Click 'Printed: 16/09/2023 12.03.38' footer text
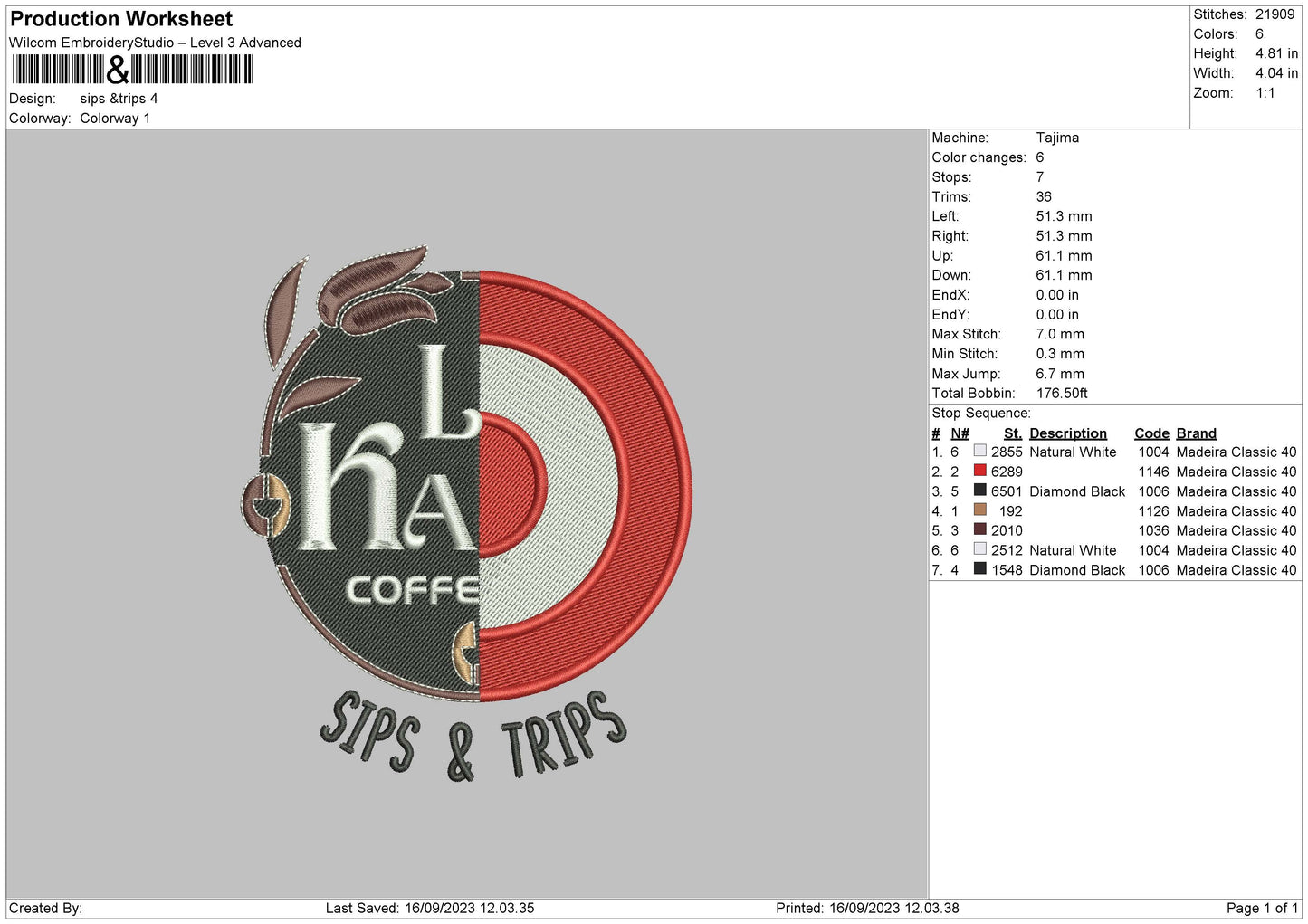The width and height of the screenshot is (1308, 924). (x=867, y=908)
